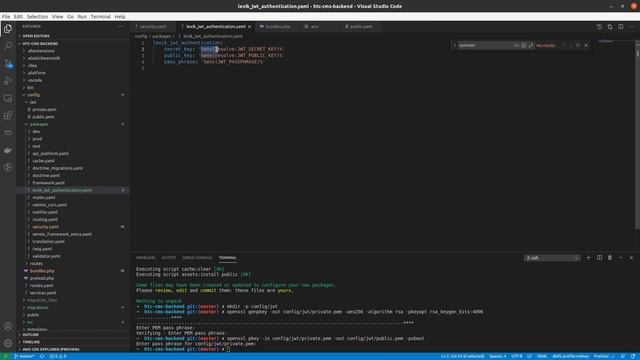This screenshot has height=360, width=640.
Task: Switch to the bundles.php editor tab
Action: click(x=278, y=27)
